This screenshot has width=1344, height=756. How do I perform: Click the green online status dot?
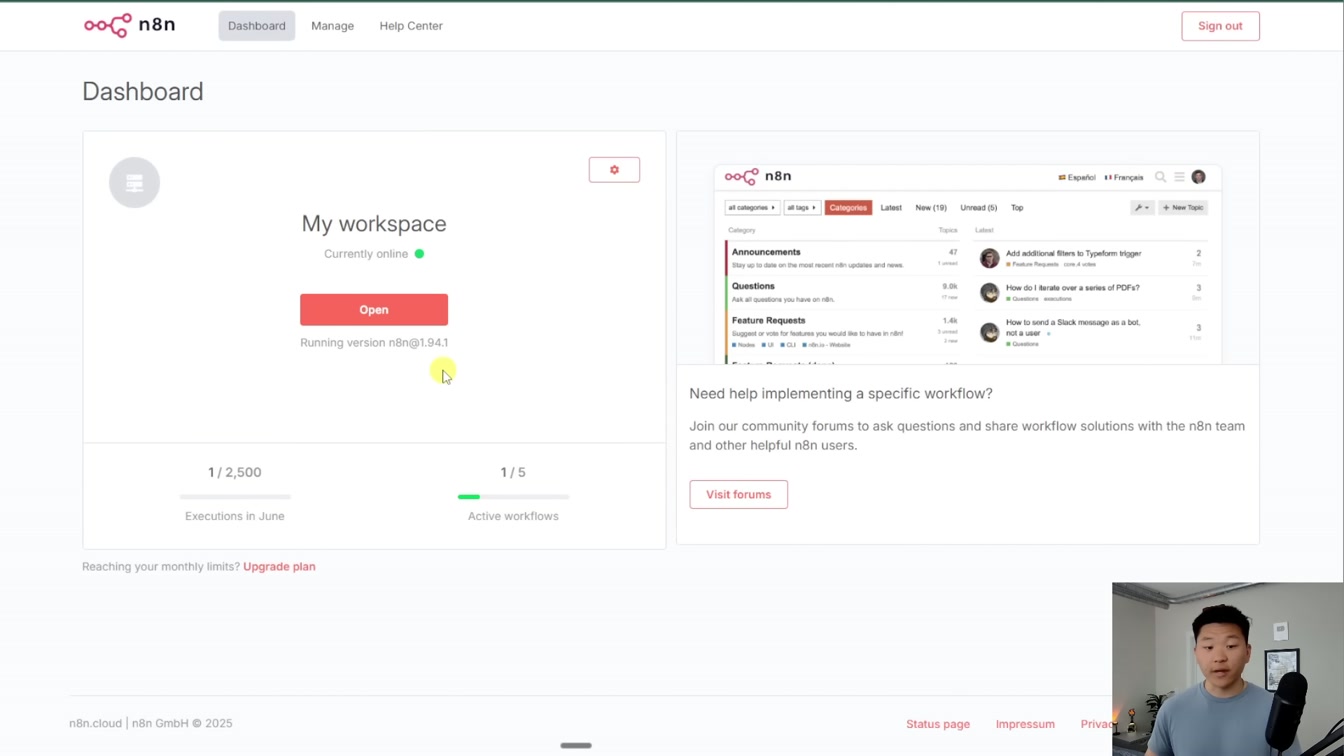[419, 254]
